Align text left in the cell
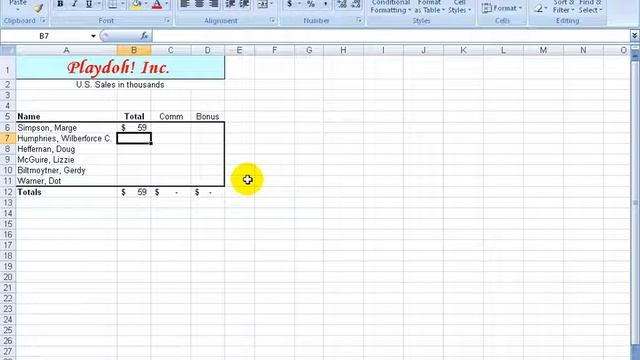This screenshot has height=360, width=640. point(185,4)
